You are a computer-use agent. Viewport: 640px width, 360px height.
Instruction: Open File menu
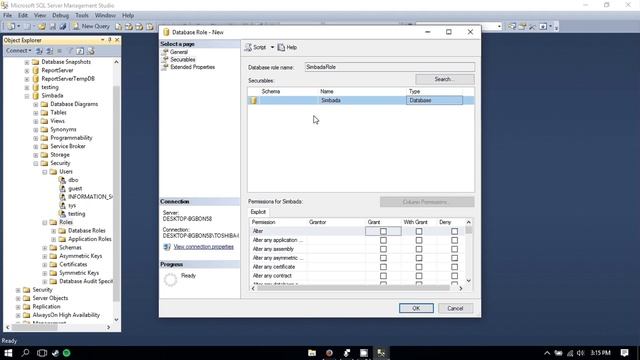7,15
